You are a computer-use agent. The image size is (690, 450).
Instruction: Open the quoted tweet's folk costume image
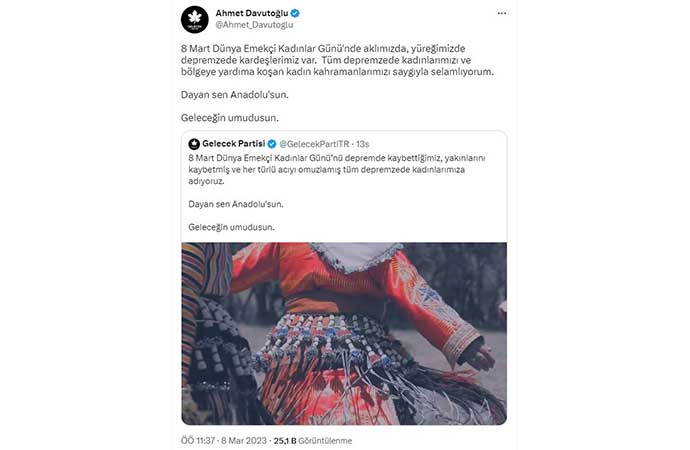[x=344, y=333]
